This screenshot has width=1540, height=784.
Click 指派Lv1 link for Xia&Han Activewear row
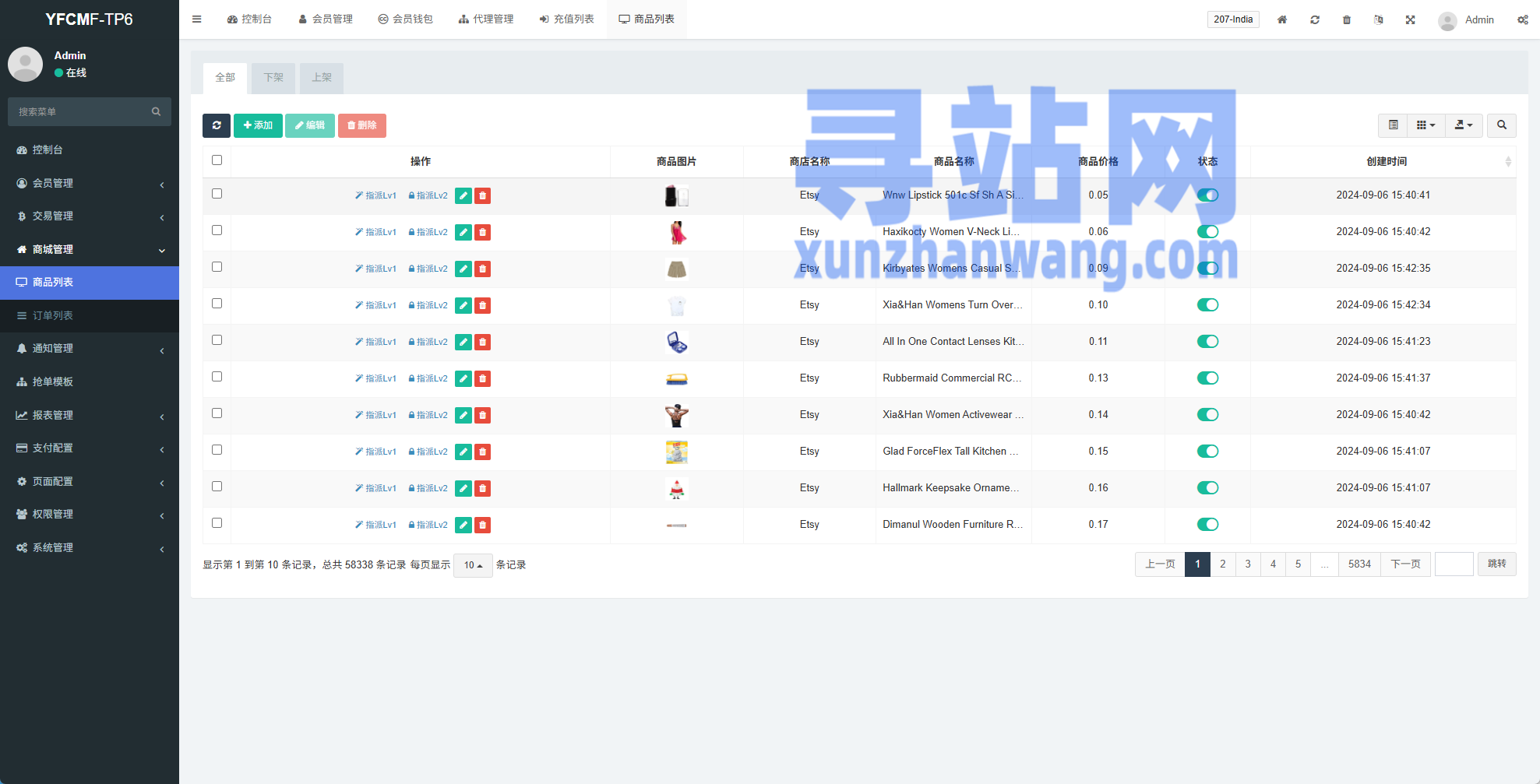click(x=376, y=416)
